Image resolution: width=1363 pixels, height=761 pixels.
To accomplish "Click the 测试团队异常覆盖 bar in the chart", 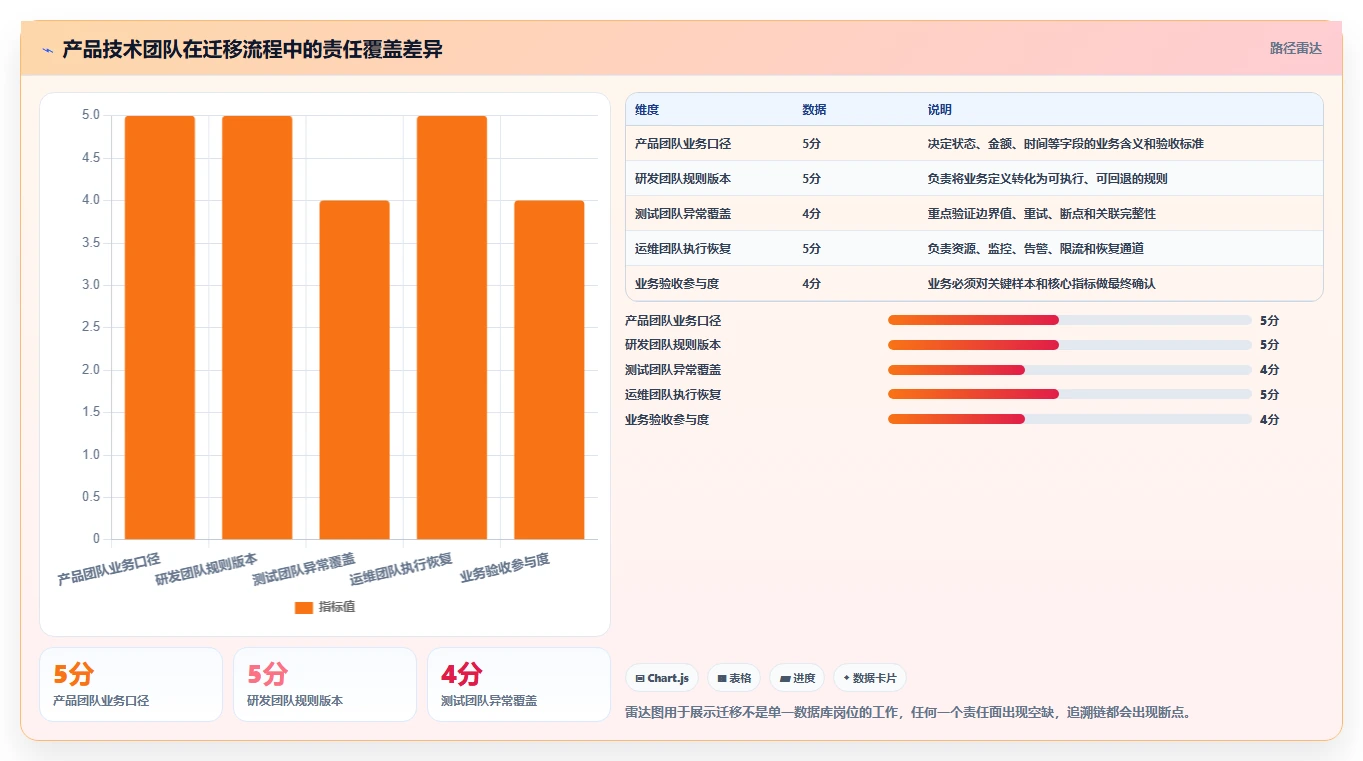I will (x=354, y=370).
